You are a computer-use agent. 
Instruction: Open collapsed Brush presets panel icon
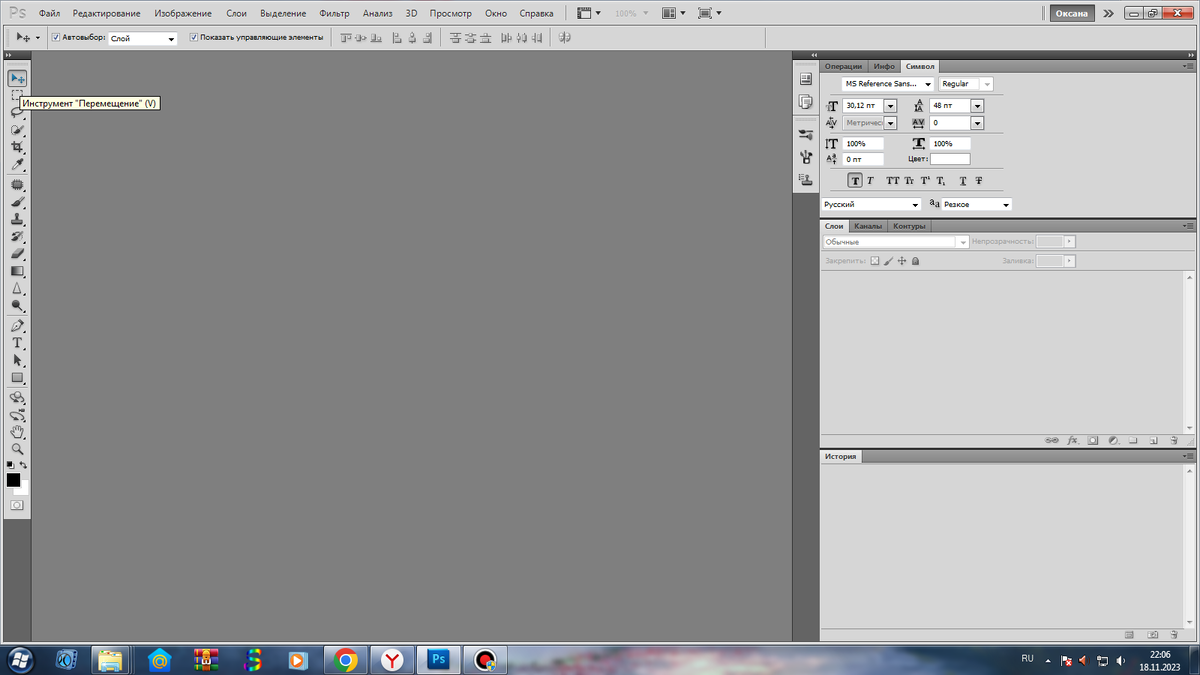[x=805, y=133]
